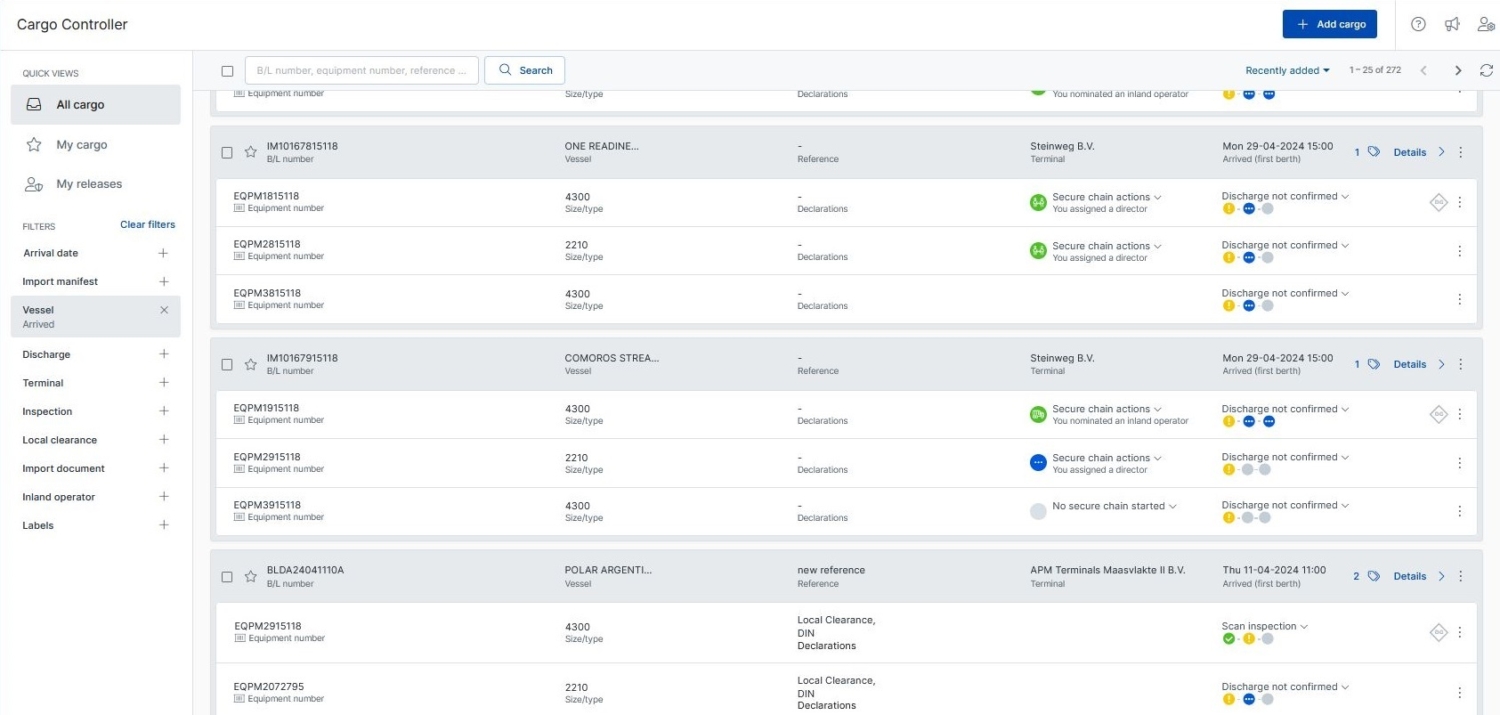The image size is (1500, 715).
Task: Open kebab menu for BLDA24041110A row
Action: coord(1460,577)
